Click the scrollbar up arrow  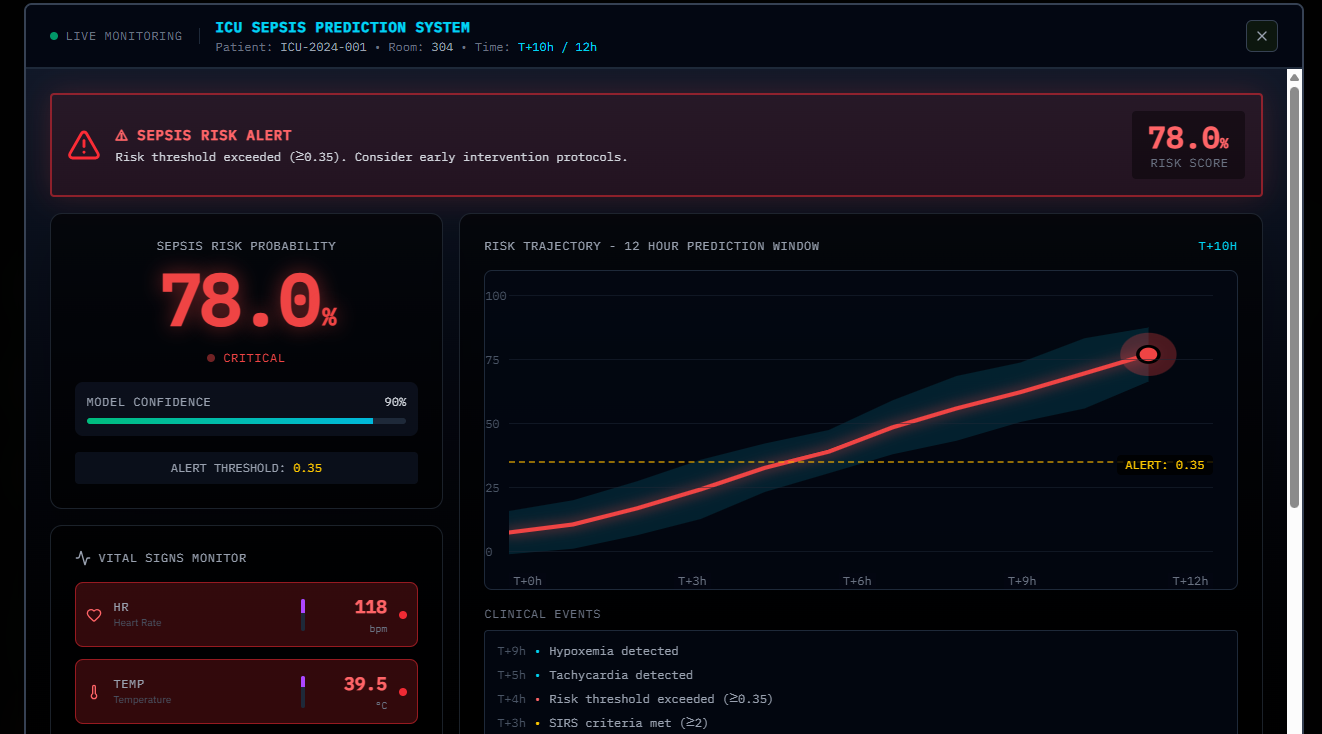tap(1294, 77)
